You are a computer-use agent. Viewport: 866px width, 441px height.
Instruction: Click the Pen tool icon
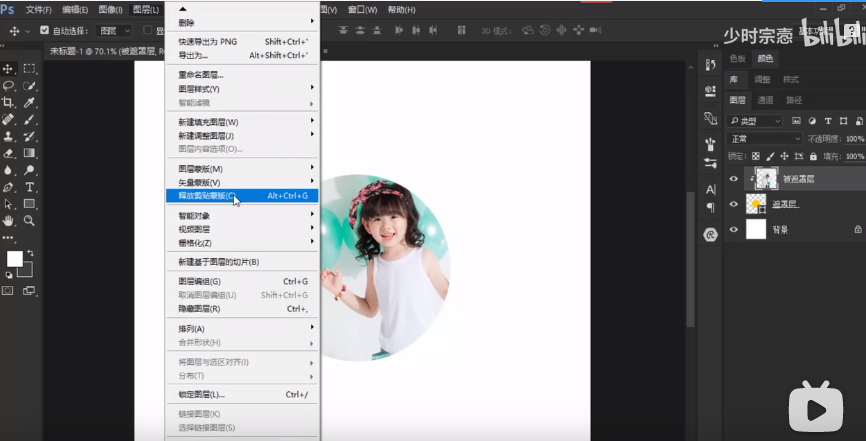pos(9,187)
